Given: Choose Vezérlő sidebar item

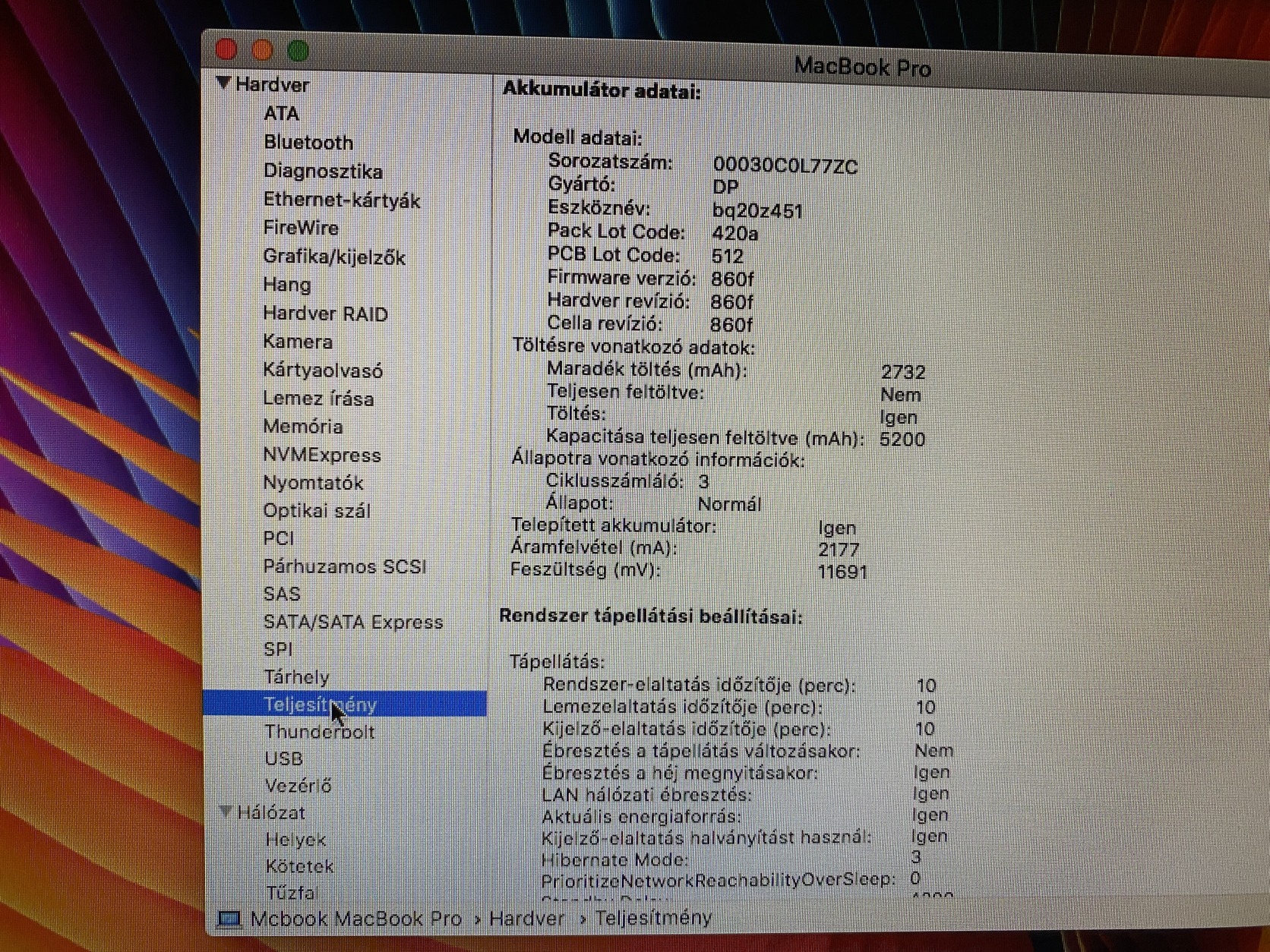Looking at the screenshot, I should pos(298,786).
